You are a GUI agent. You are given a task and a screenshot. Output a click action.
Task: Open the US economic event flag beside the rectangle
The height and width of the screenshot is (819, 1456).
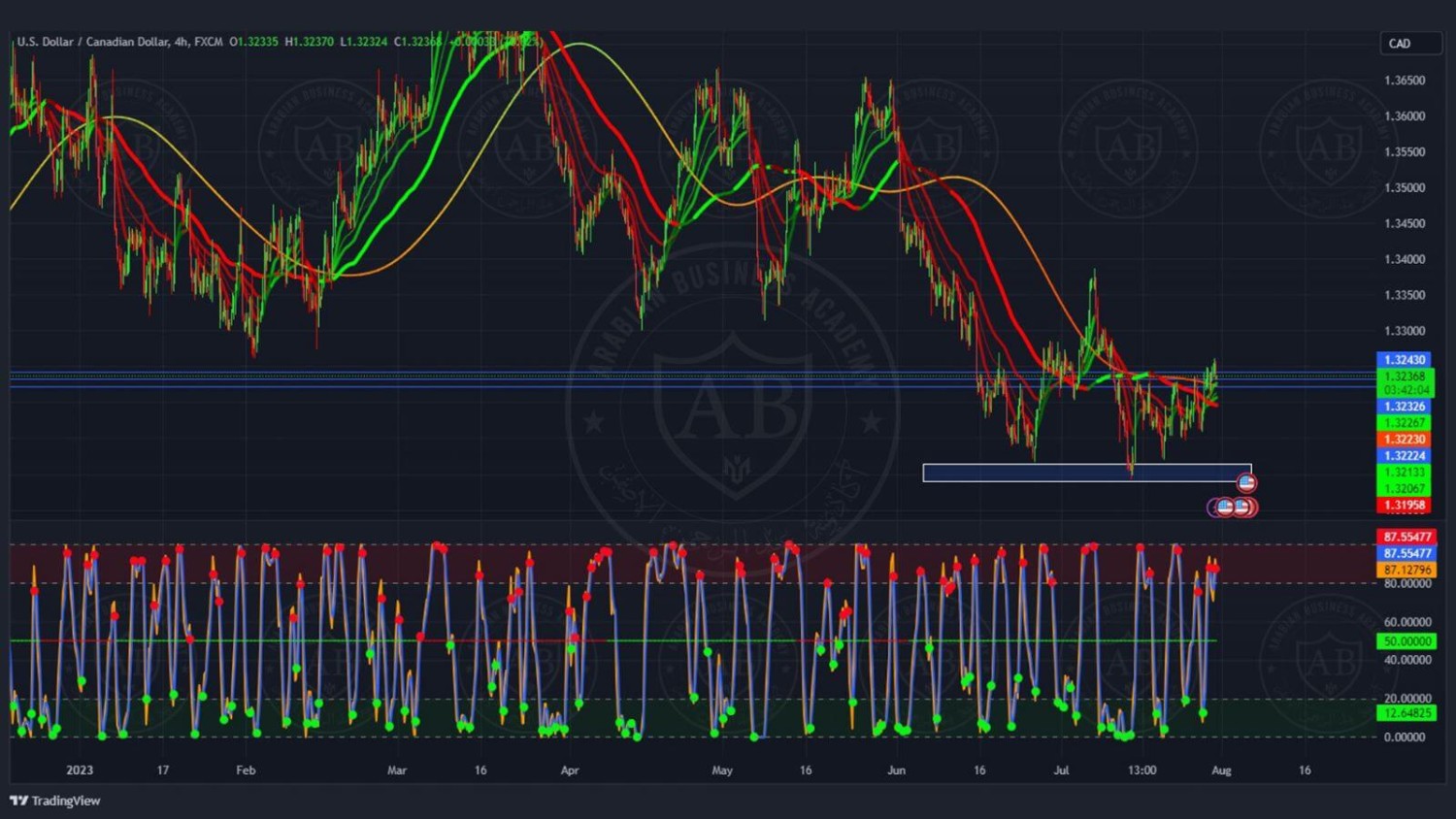tap(1246, 482)
